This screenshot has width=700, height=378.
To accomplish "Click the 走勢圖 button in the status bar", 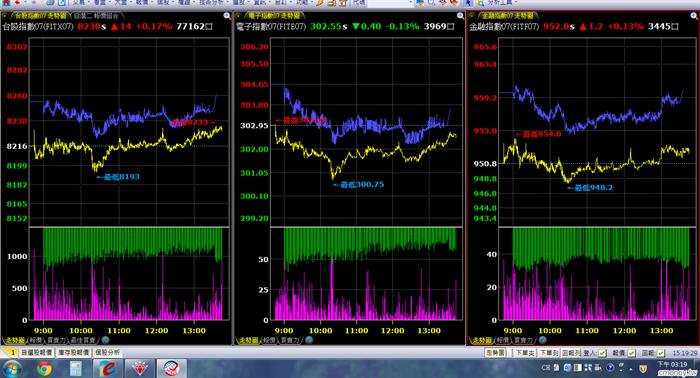I will 496,353.
